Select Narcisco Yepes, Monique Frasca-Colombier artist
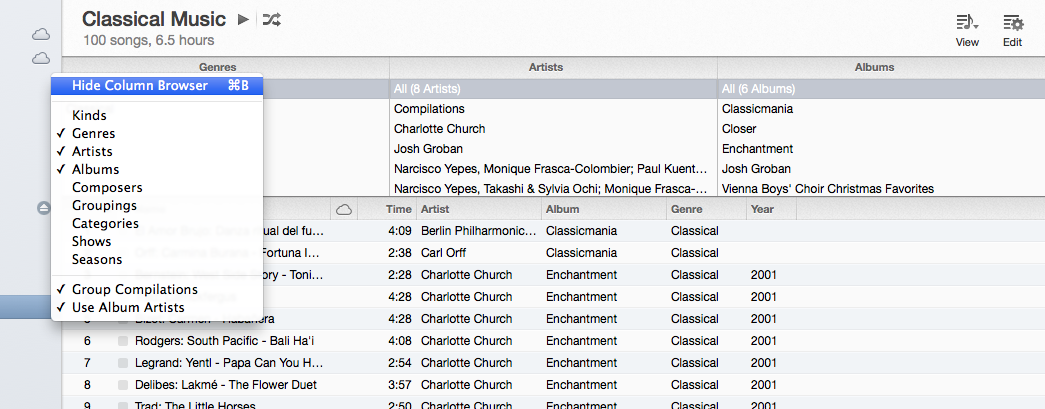This screenshot has width=1045, height=409. pos(553,169)
